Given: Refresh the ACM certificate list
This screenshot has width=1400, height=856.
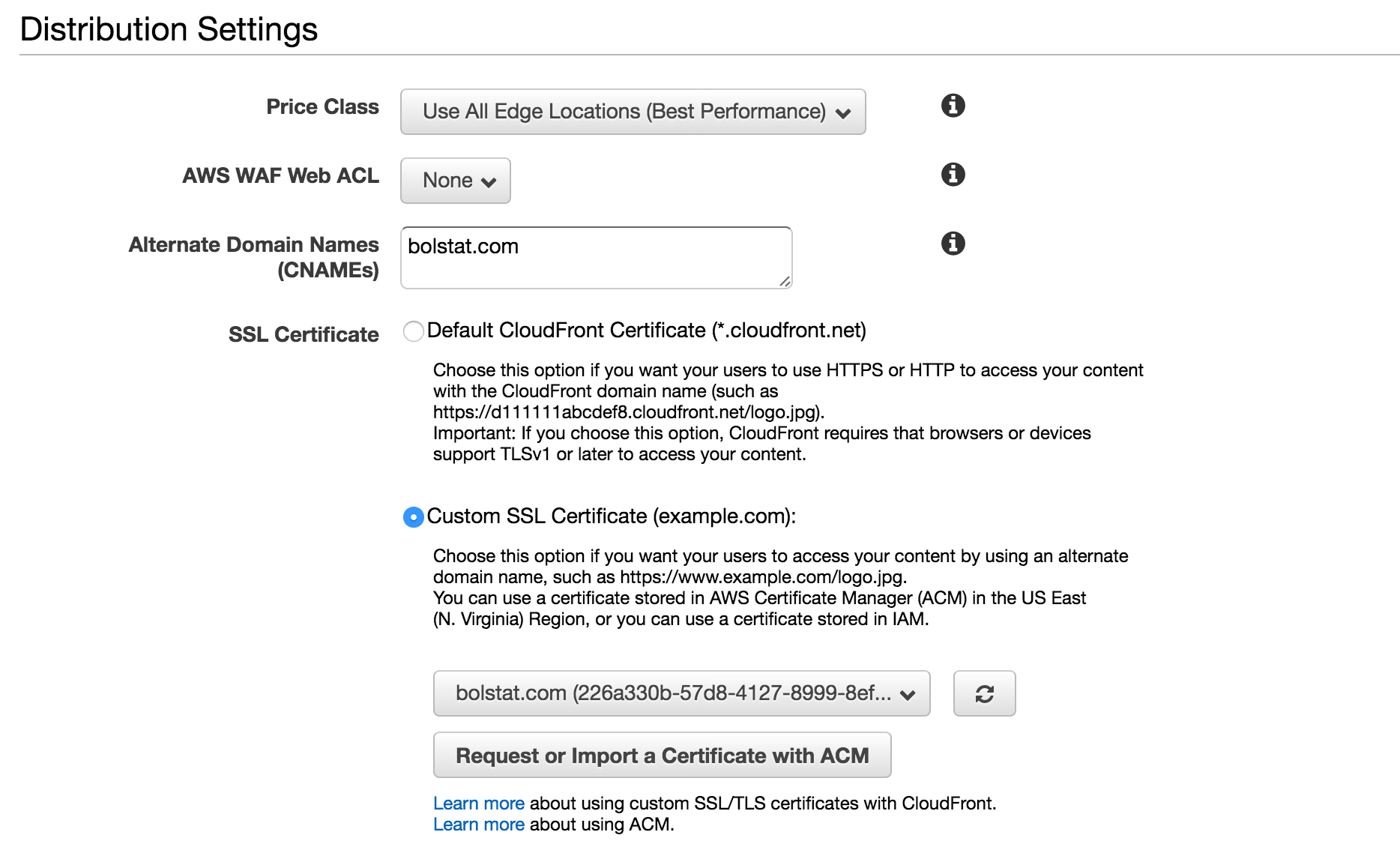Looking at the screenshot, I should [x=984, y=693].
